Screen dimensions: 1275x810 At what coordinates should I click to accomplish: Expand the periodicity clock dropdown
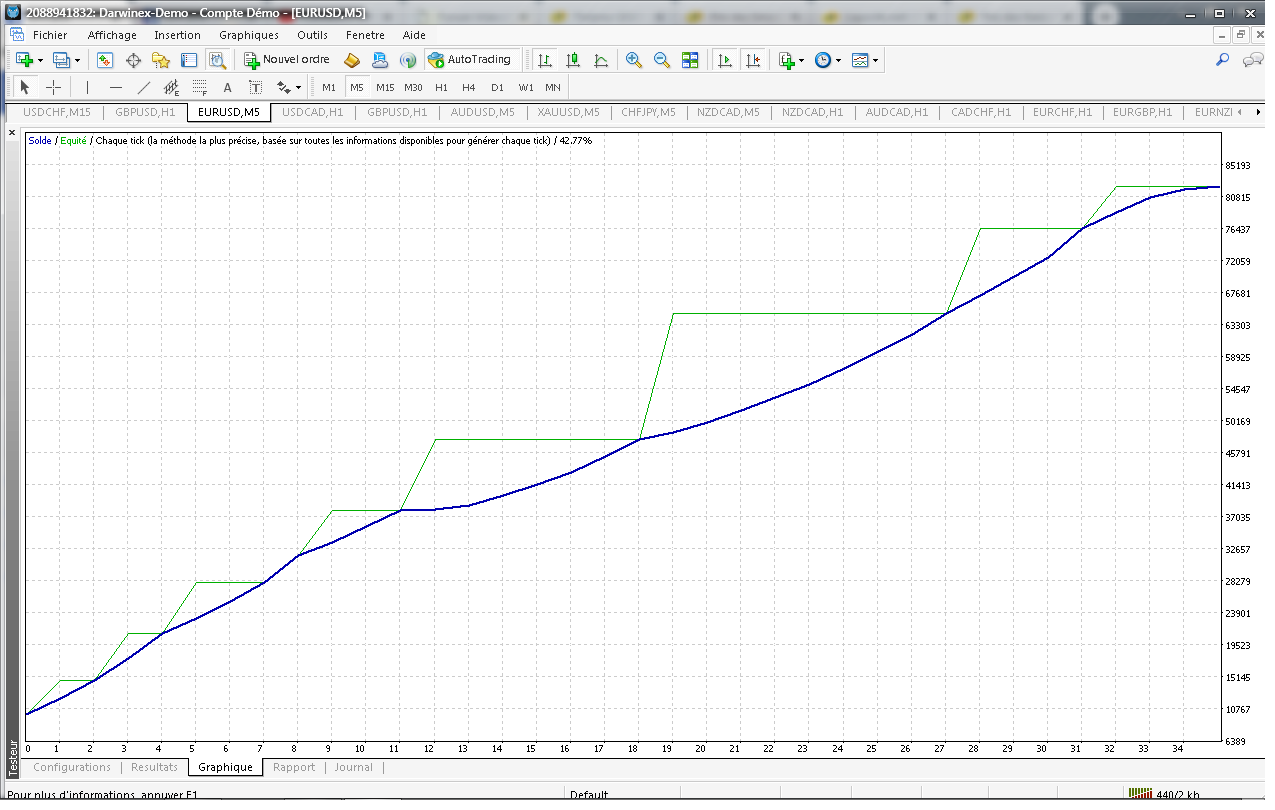coord(838,60)
